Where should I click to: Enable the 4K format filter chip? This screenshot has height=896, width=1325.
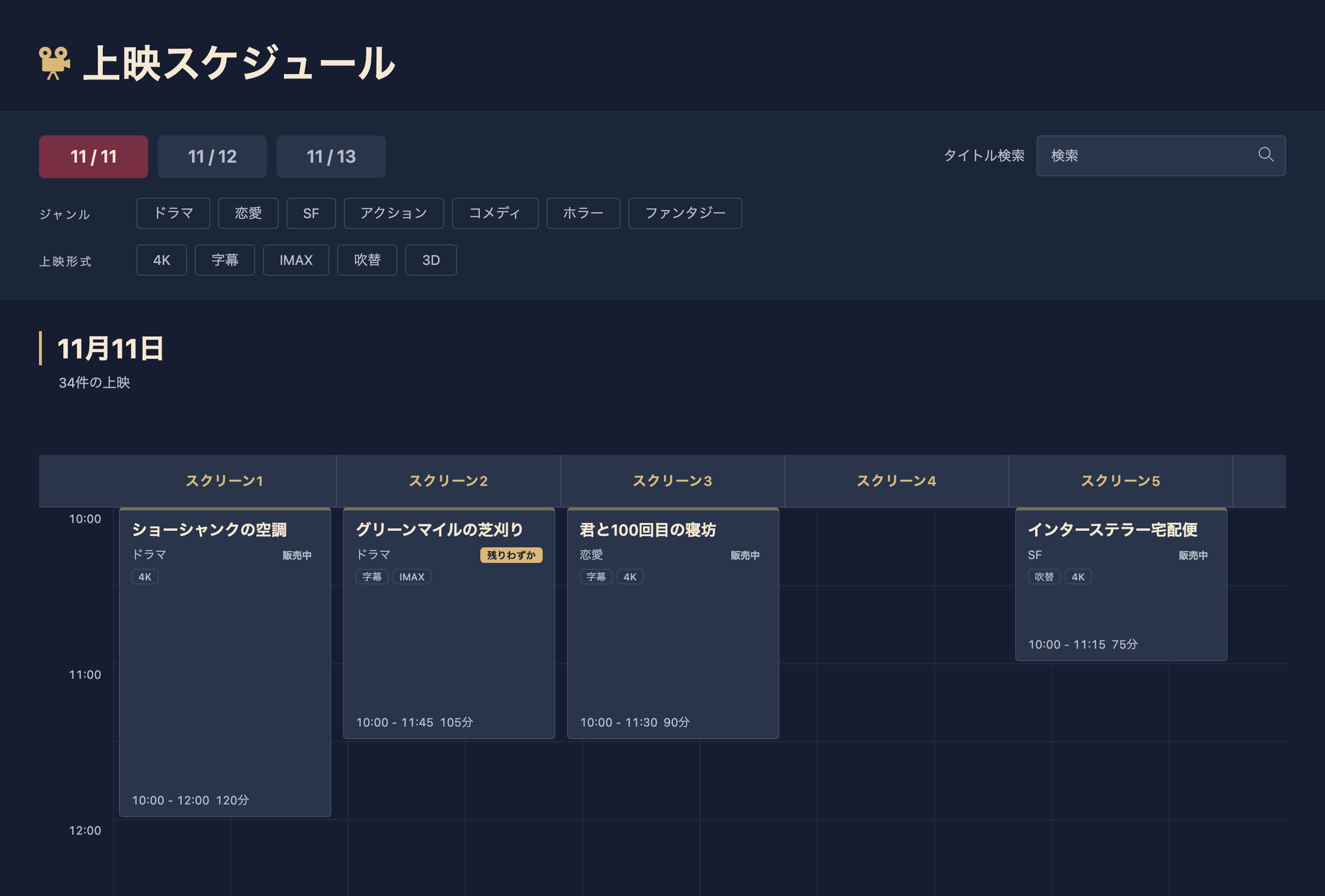pos(161,260)
